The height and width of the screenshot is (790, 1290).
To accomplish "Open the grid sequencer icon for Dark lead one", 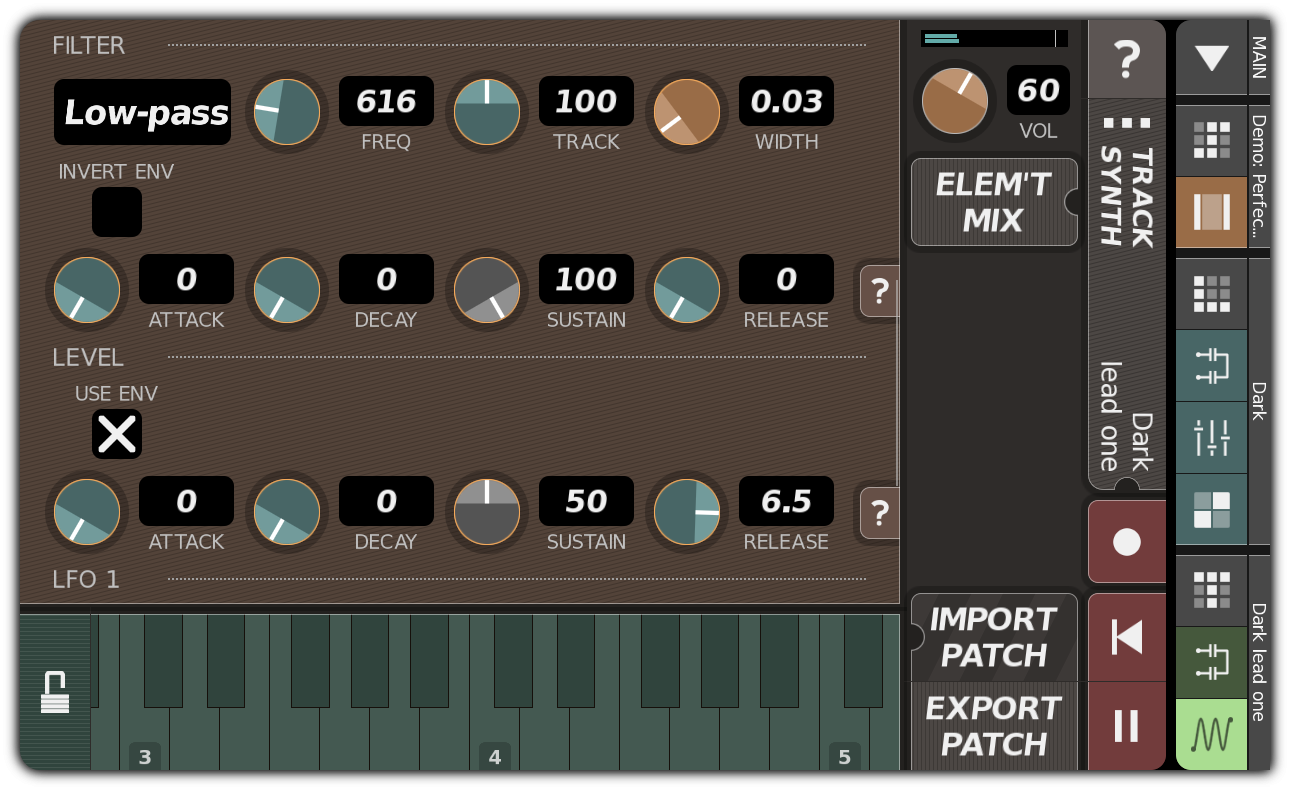I will [x=1211, y=590].
